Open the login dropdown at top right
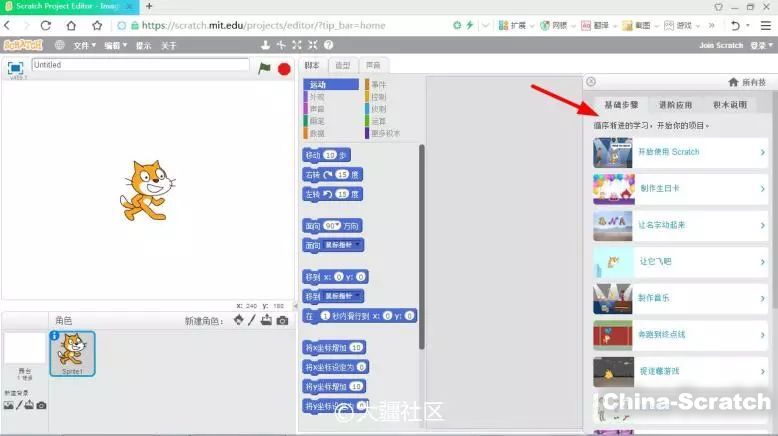 pyautogui.click(x=761, y=46)
